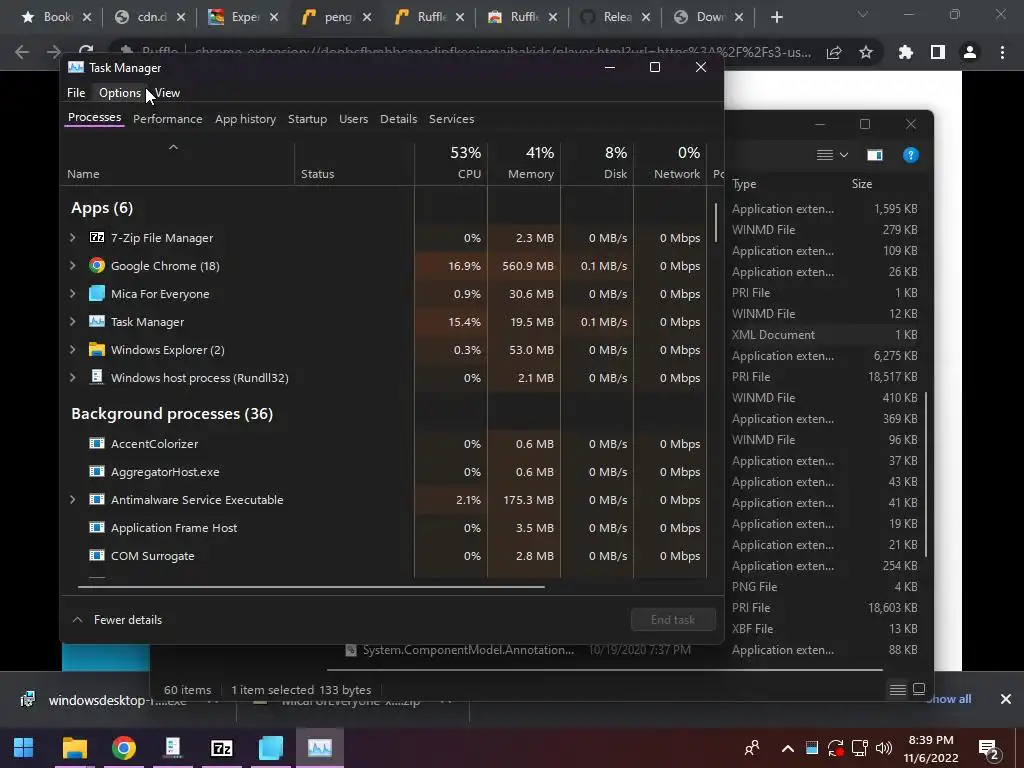
Task: Open the Chrome three-dot menu
Action: [x=1002, y=52]
